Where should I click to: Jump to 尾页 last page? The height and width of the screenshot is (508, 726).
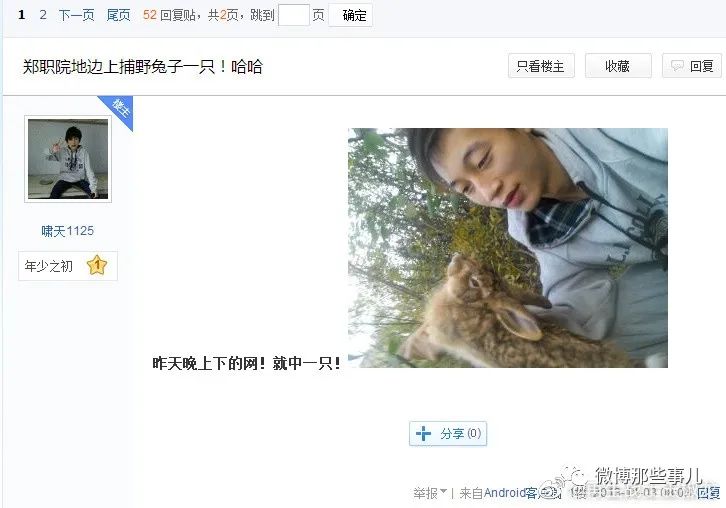(119, 15)
